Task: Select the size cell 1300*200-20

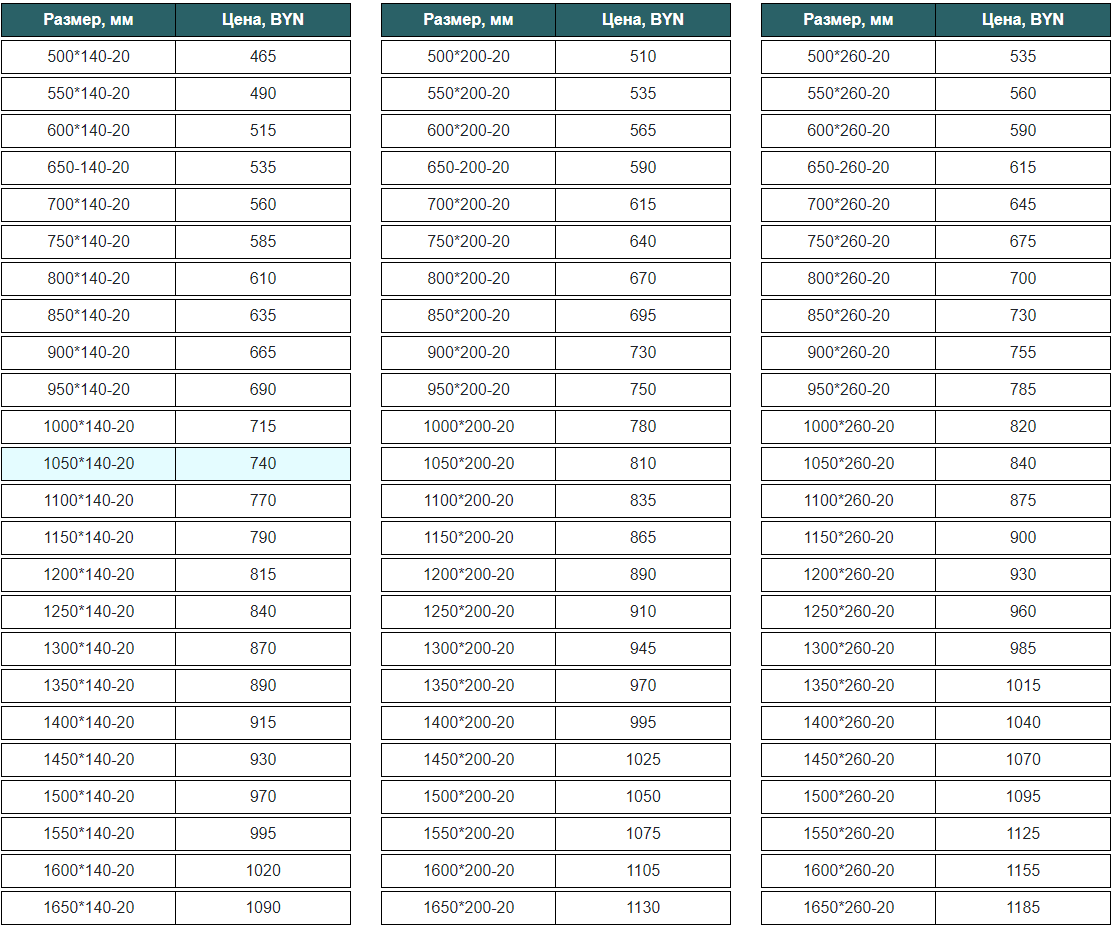Action: (x=469, y=649)
